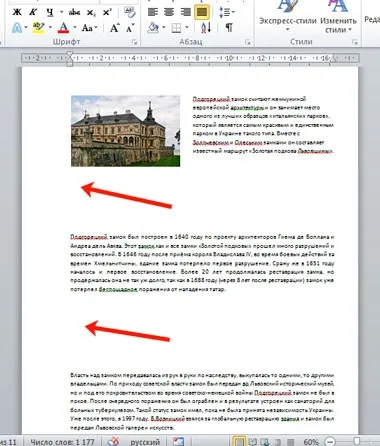
Task: Toggle justify alignment
Action: click(x=202, y=12)
